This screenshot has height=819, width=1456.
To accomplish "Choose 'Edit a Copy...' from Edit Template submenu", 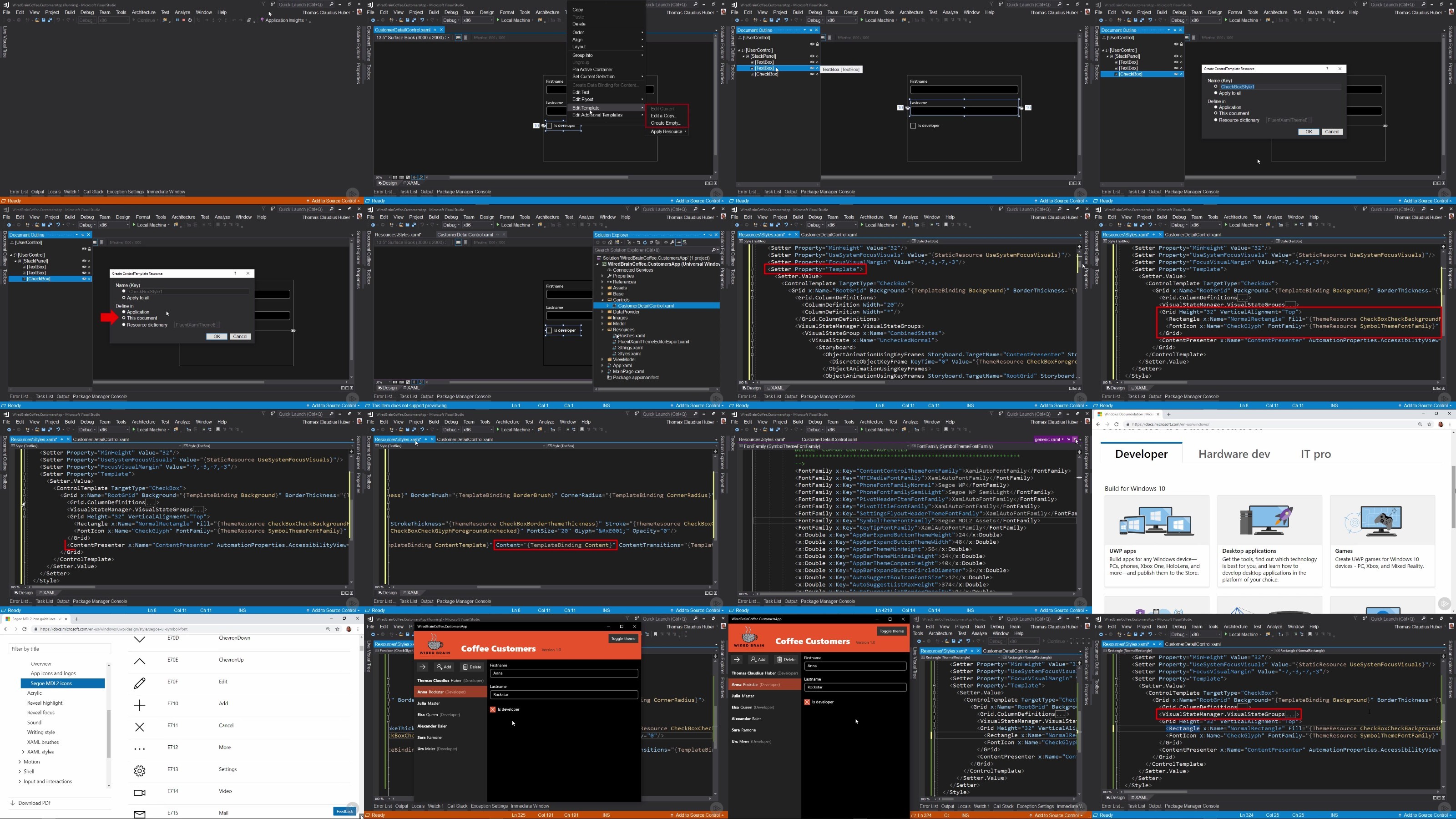I will 663,116.
